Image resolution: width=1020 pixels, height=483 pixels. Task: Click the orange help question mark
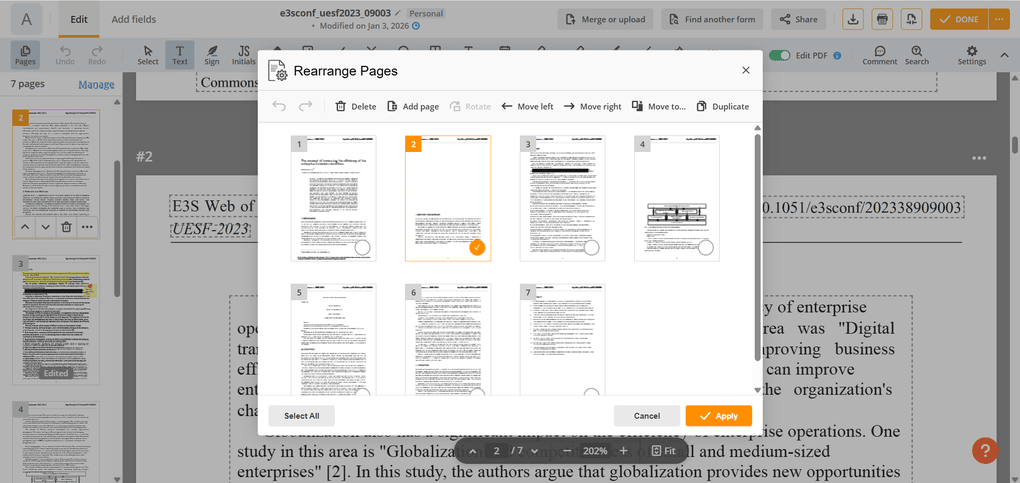(x=985, y=450)
